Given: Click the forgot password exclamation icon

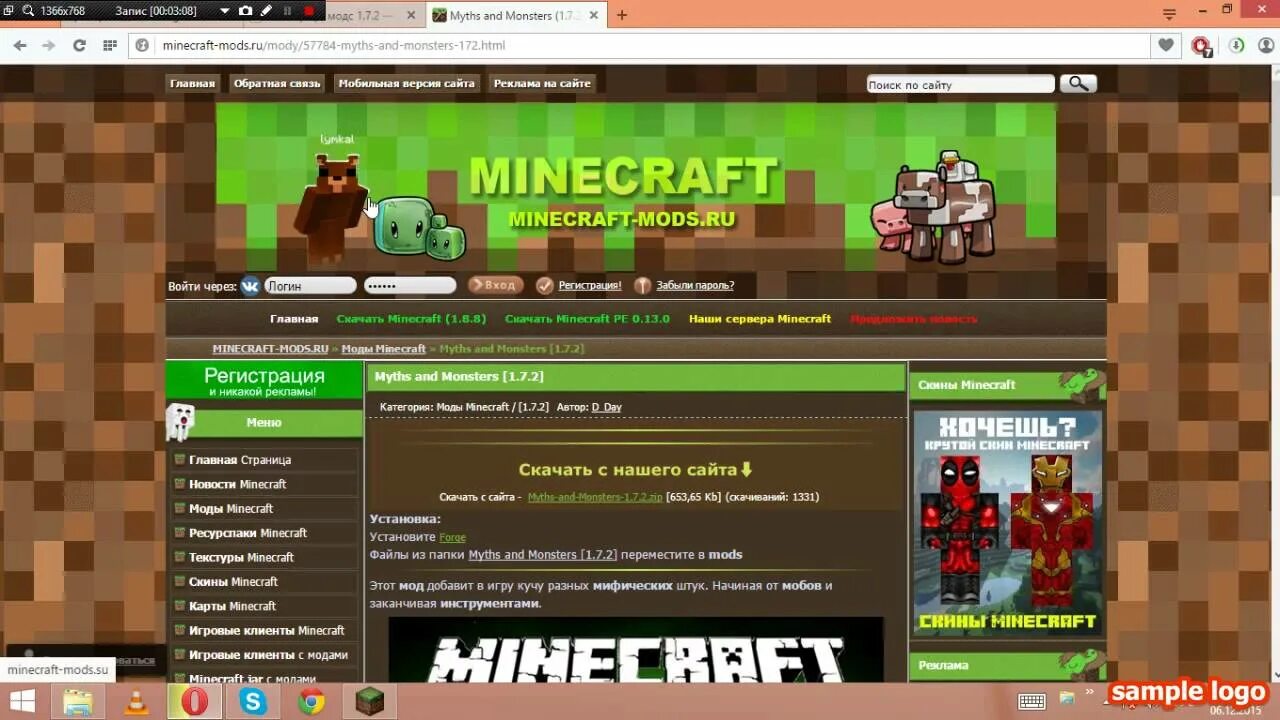Looking at the screenshot, I should [x=643, y=286].
